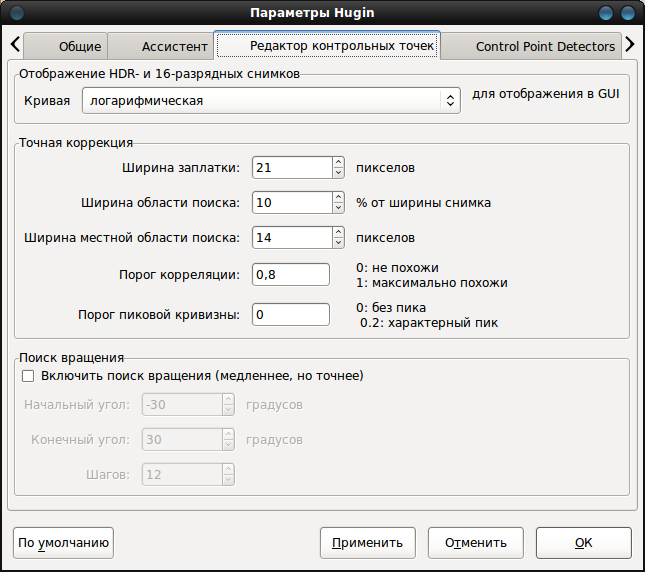This screenshot has width=645, height=572.
Task: Enable Включить поиск вращения checkbox
Action: pos(28,376)
